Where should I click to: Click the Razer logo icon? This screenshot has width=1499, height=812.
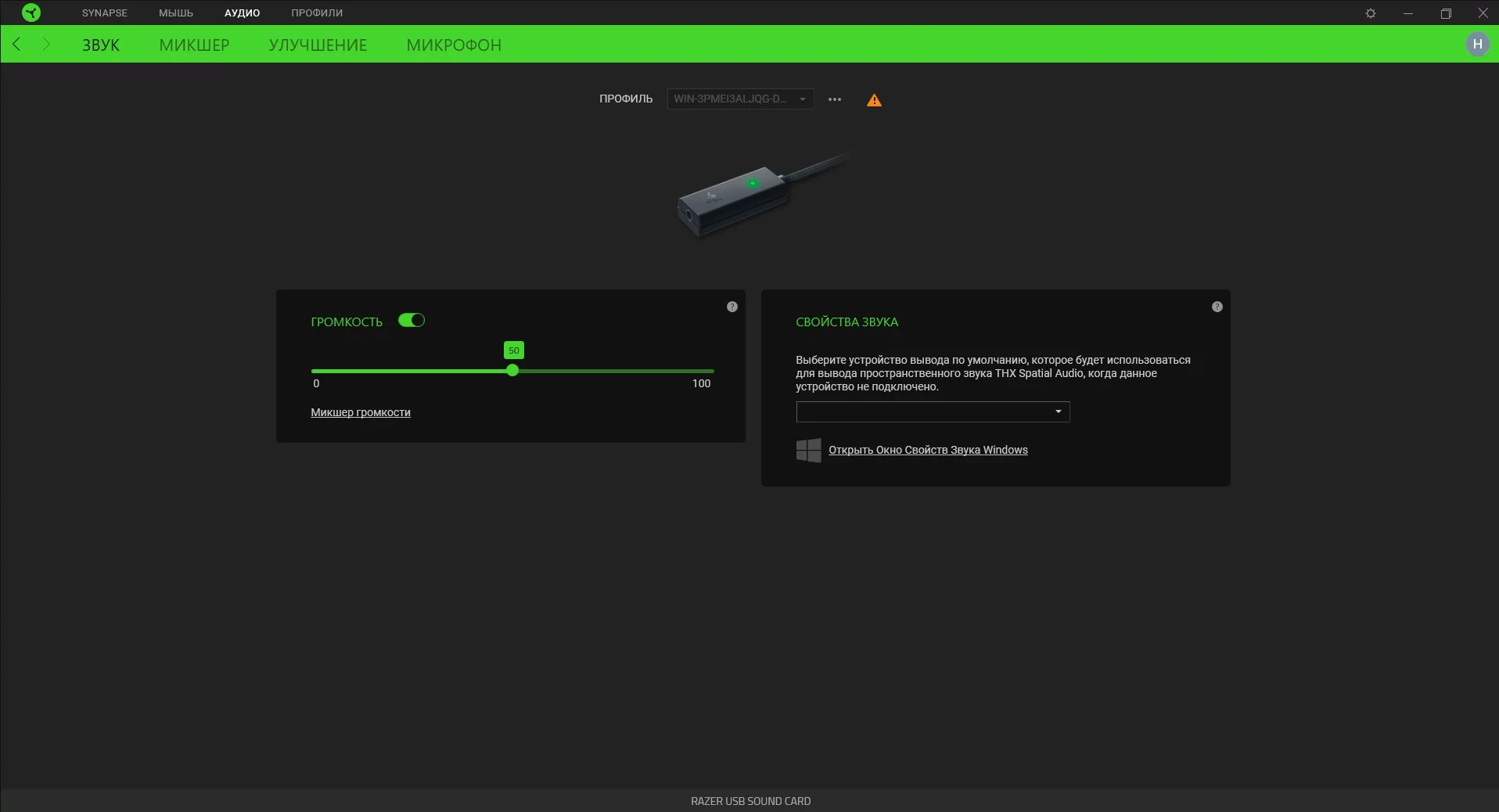[31, 13]
